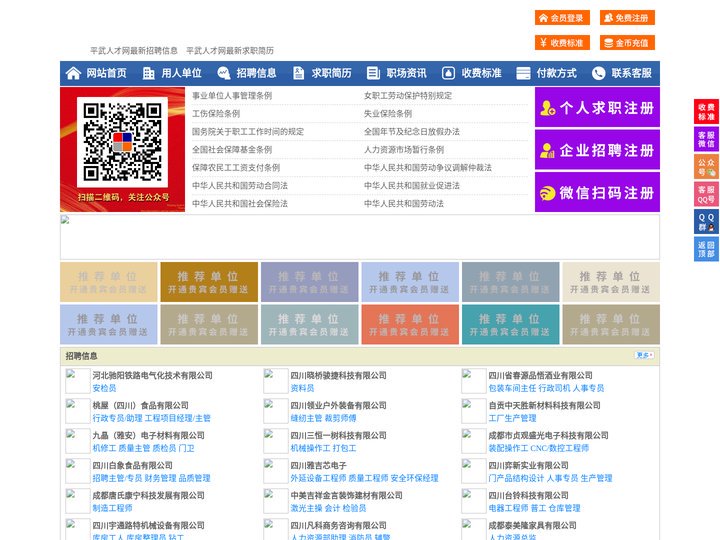Open company 桃屋（四川）食品有限公司

[141, 405]
